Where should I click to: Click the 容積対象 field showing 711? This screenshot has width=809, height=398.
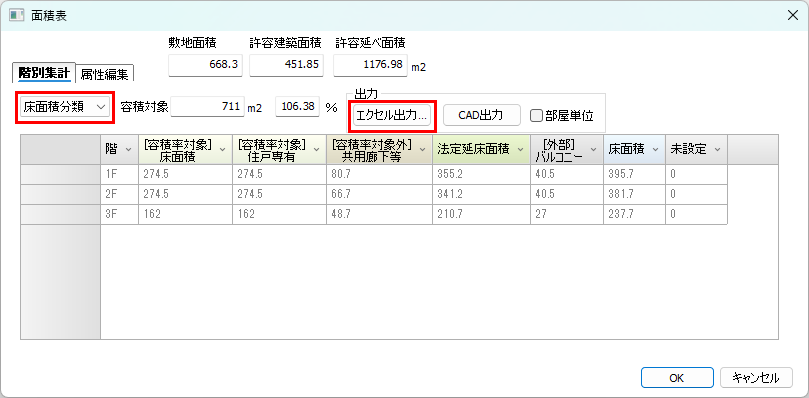pyautogui.click(x=206, y=107)
